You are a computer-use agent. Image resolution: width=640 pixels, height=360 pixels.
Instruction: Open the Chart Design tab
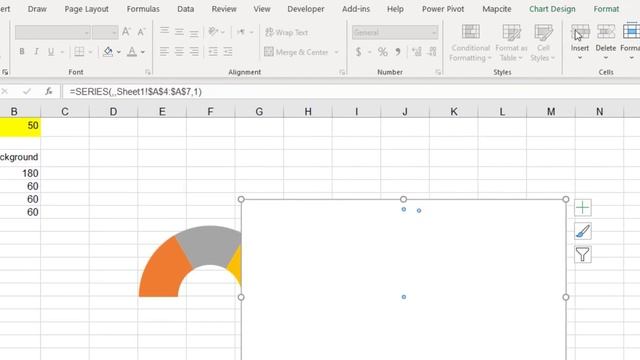[552, 9]
